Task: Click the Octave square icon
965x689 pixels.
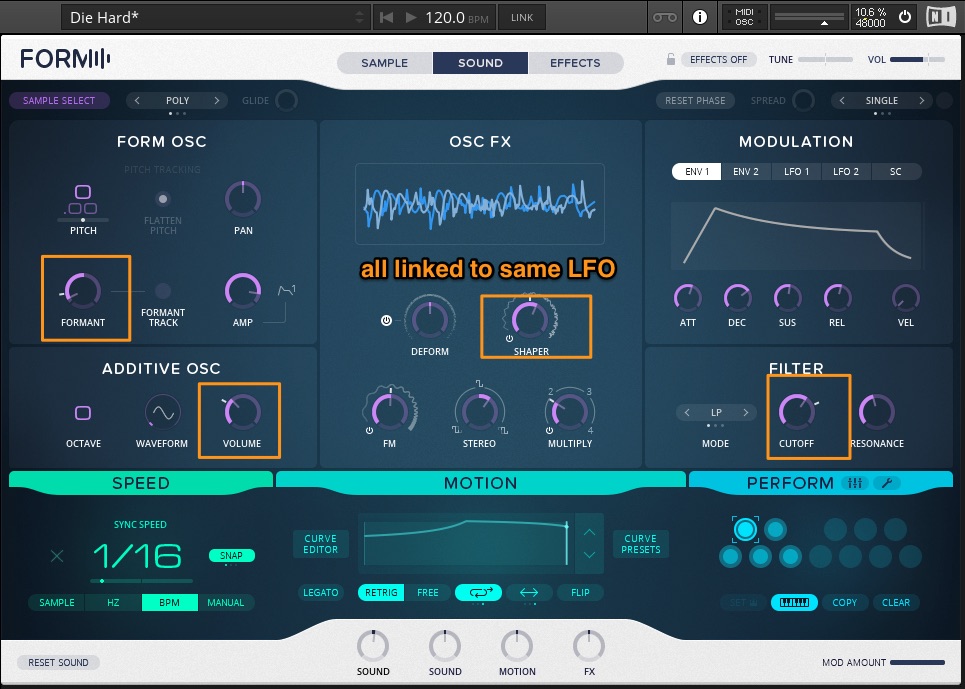Action: point(82,412)
